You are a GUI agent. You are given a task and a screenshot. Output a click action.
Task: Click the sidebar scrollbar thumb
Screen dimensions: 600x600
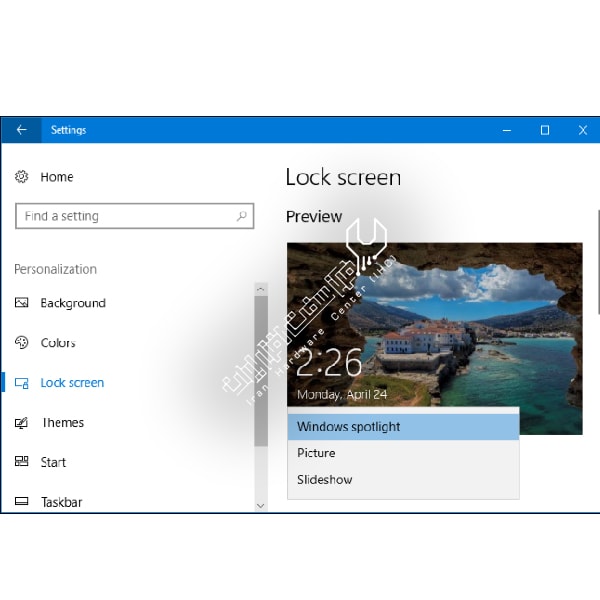(x=261, y=371)
